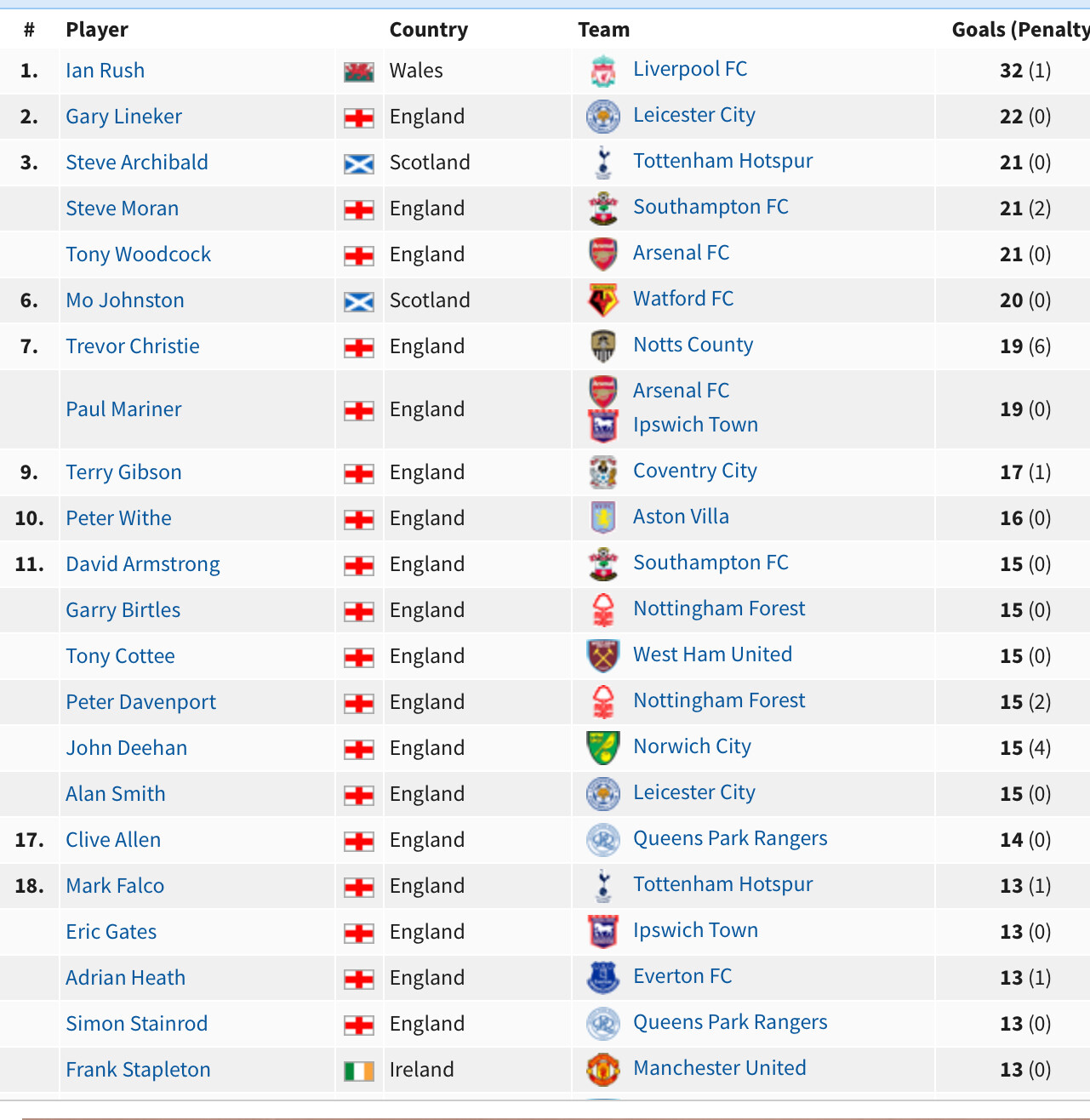Click the Everton FC crest icon
The height and width of the screenshot is (1120, 1090).
(603, 978)
